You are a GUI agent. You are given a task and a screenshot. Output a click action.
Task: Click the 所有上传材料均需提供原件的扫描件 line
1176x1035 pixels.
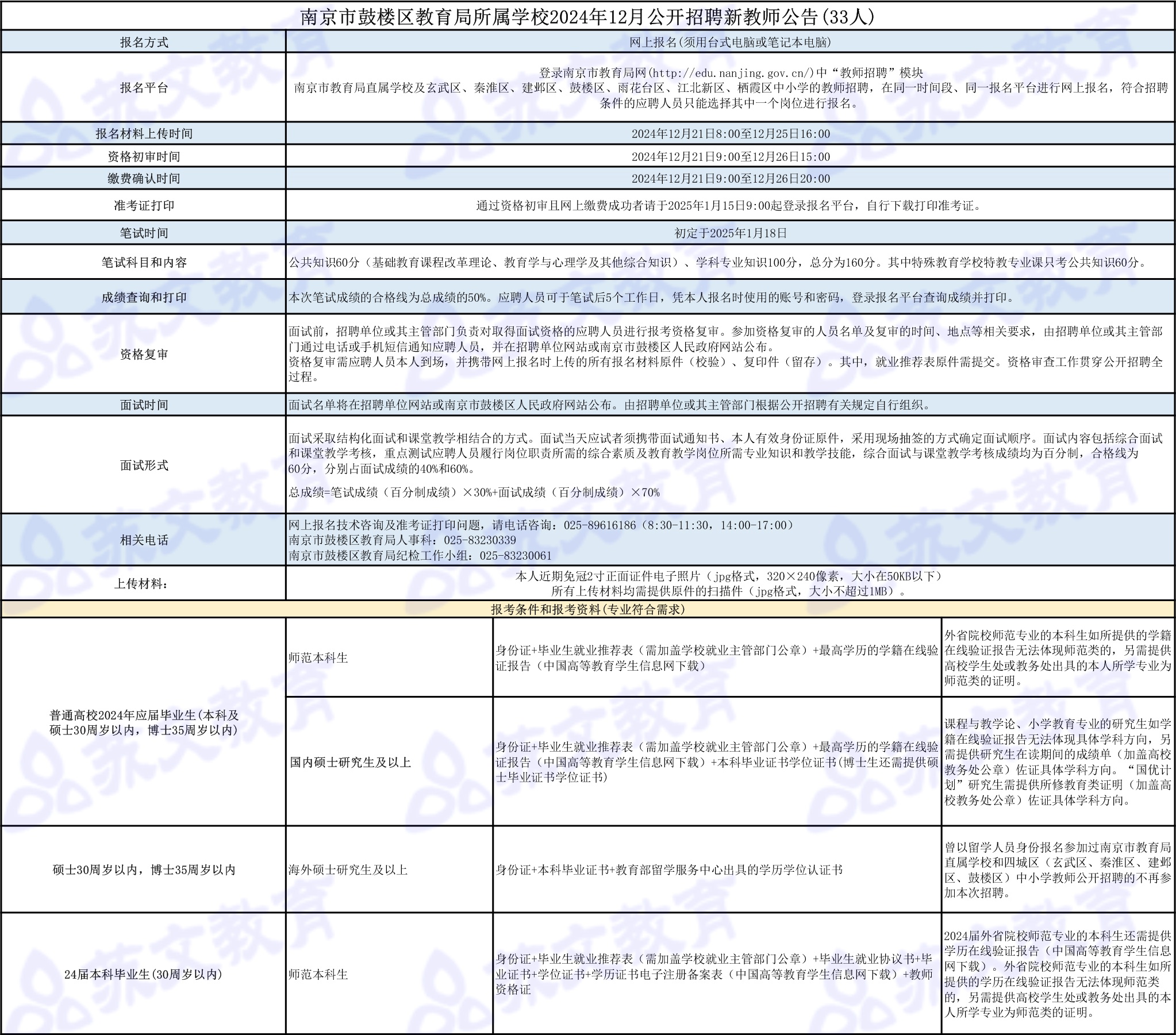(730, 591)
